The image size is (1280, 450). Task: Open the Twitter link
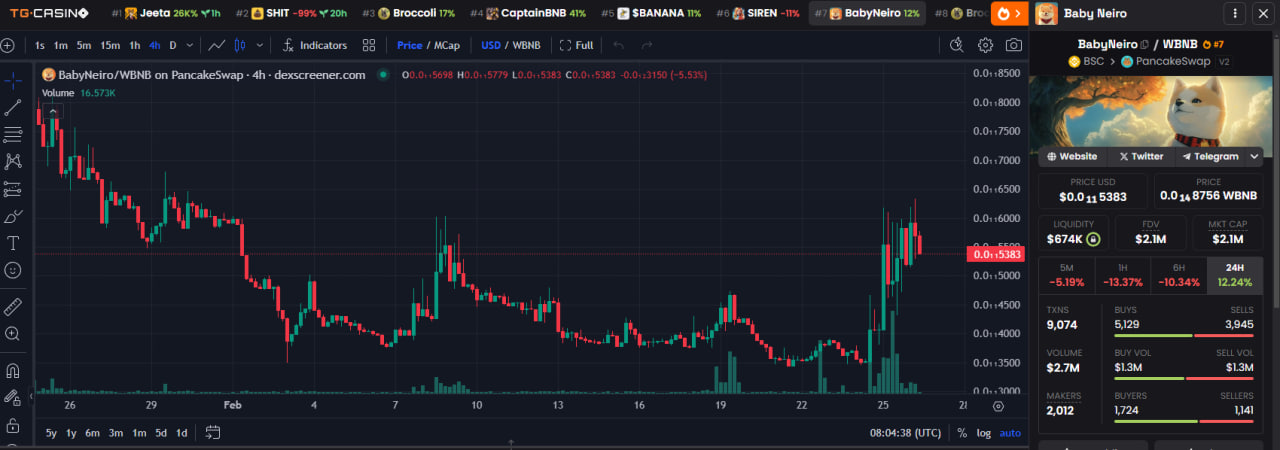1141,157
